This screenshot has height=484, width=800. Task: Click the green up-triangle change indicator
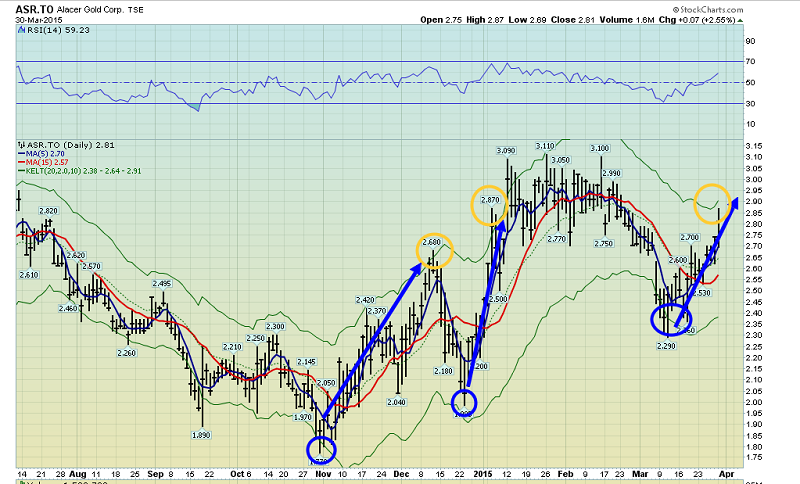point(740,20)
